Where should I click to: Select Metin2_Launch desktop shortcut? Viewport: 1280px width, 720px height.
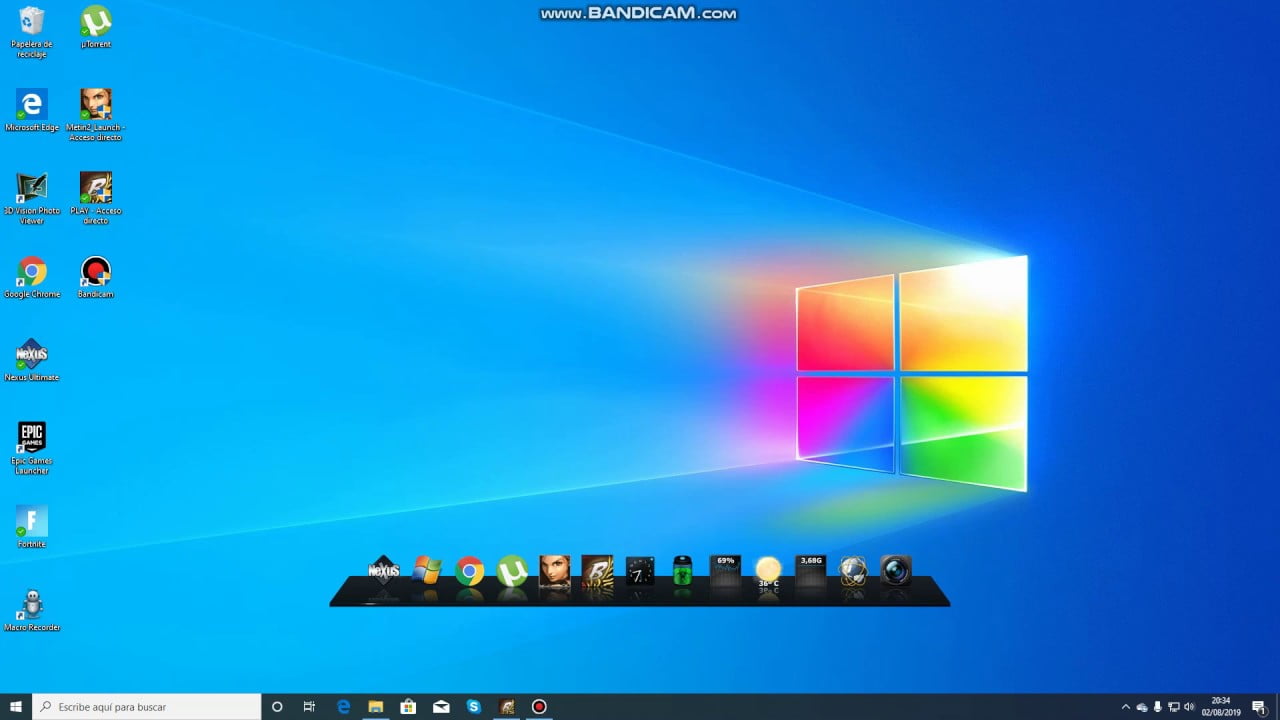96,115
